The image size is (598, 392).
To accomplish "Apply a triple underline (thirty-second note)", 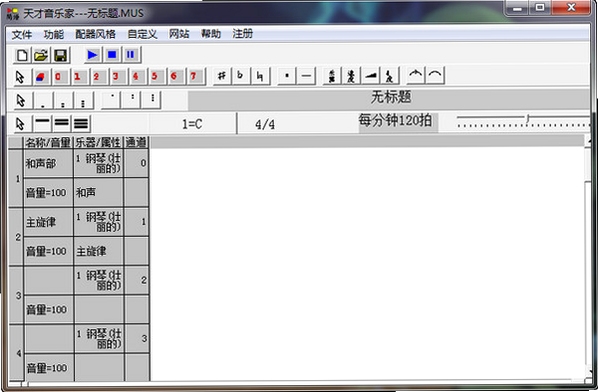I will 81,123.
